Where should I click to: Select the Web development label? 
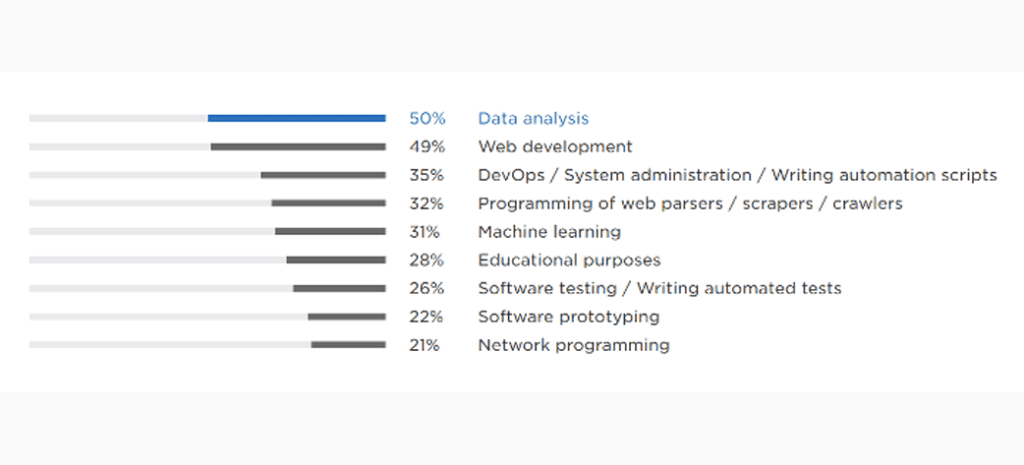click(555, 147)
